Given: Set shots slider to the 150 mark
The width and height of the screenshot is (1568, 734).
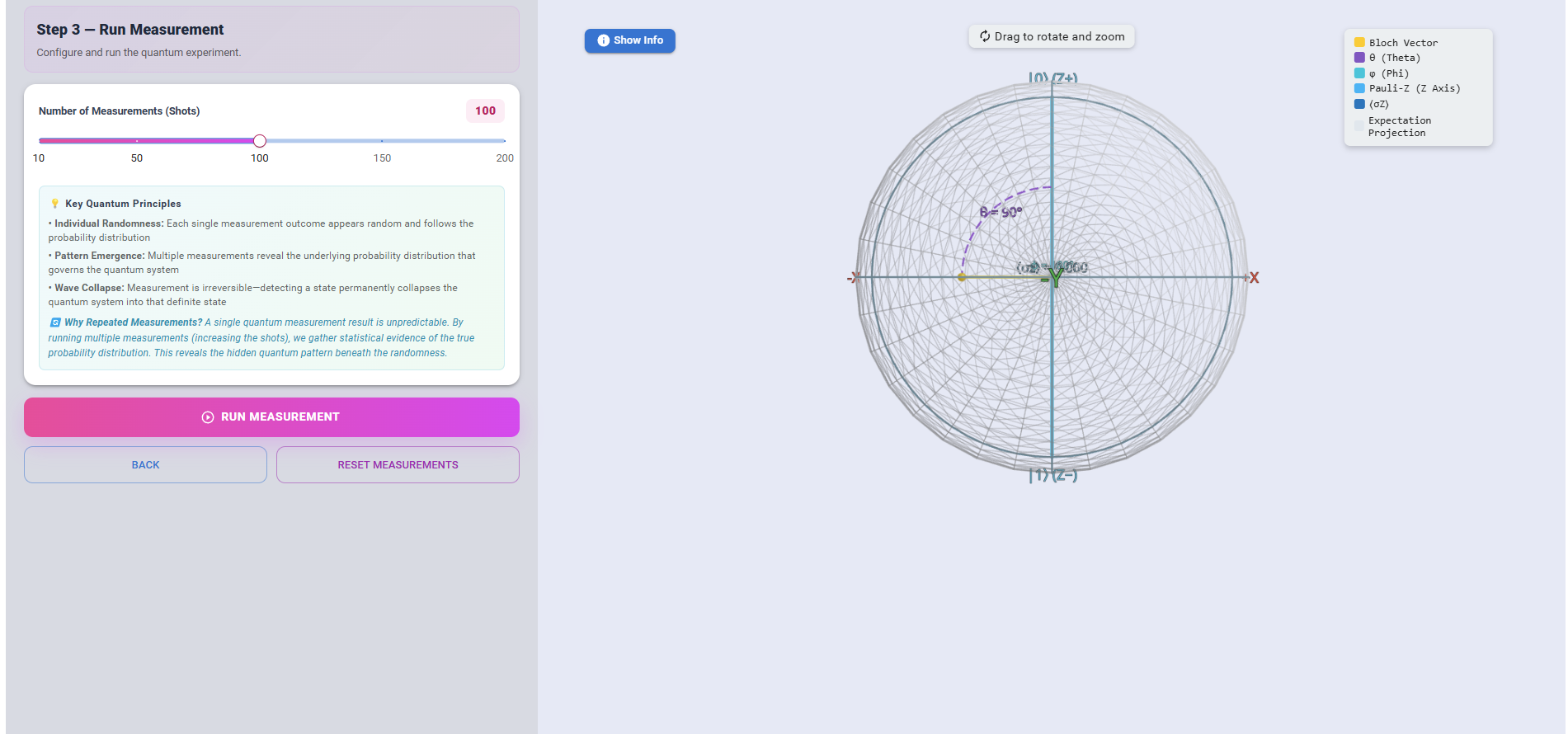Looking at the screenshot, I should pyautogui.click(x=382, y=141).
